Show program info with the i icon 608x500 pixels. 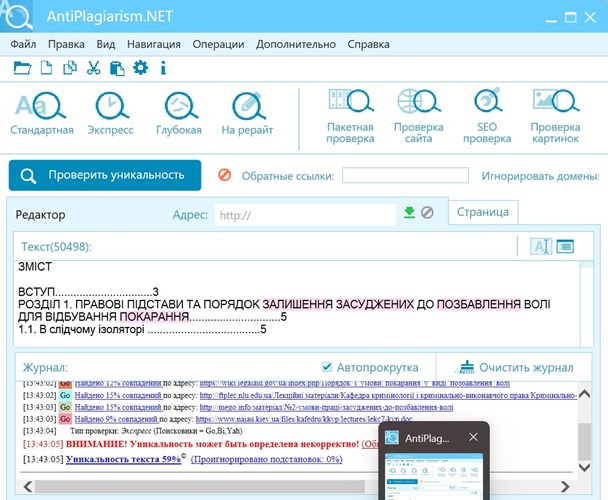(163, 68)
